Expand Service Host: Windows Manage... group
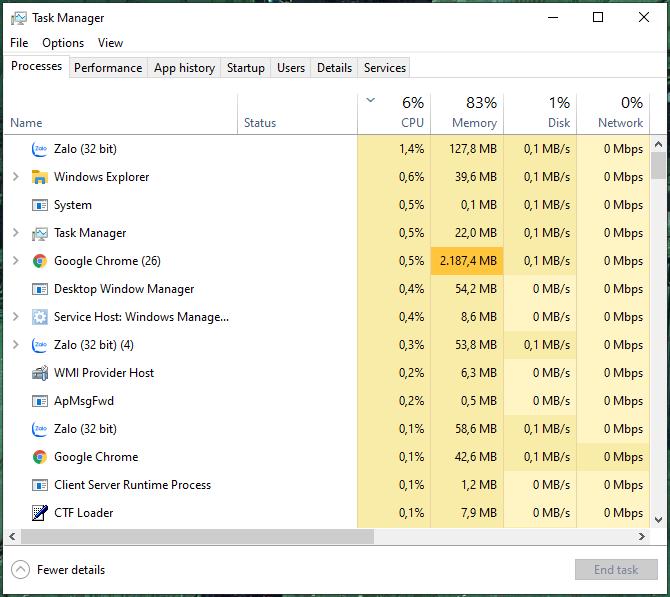The image size is (670, 597). coord(15,317)
